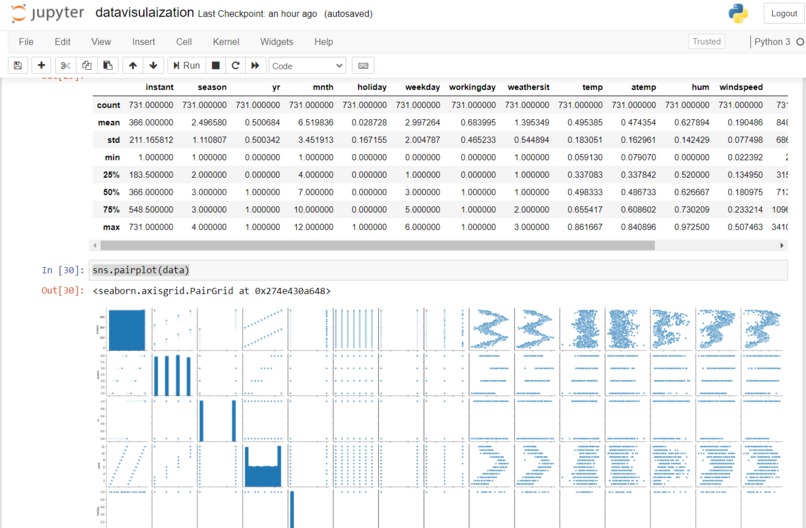Viewport: 806px width, 528px height.
Task: Click the Jupyter logo
Action: click(47, 13)
